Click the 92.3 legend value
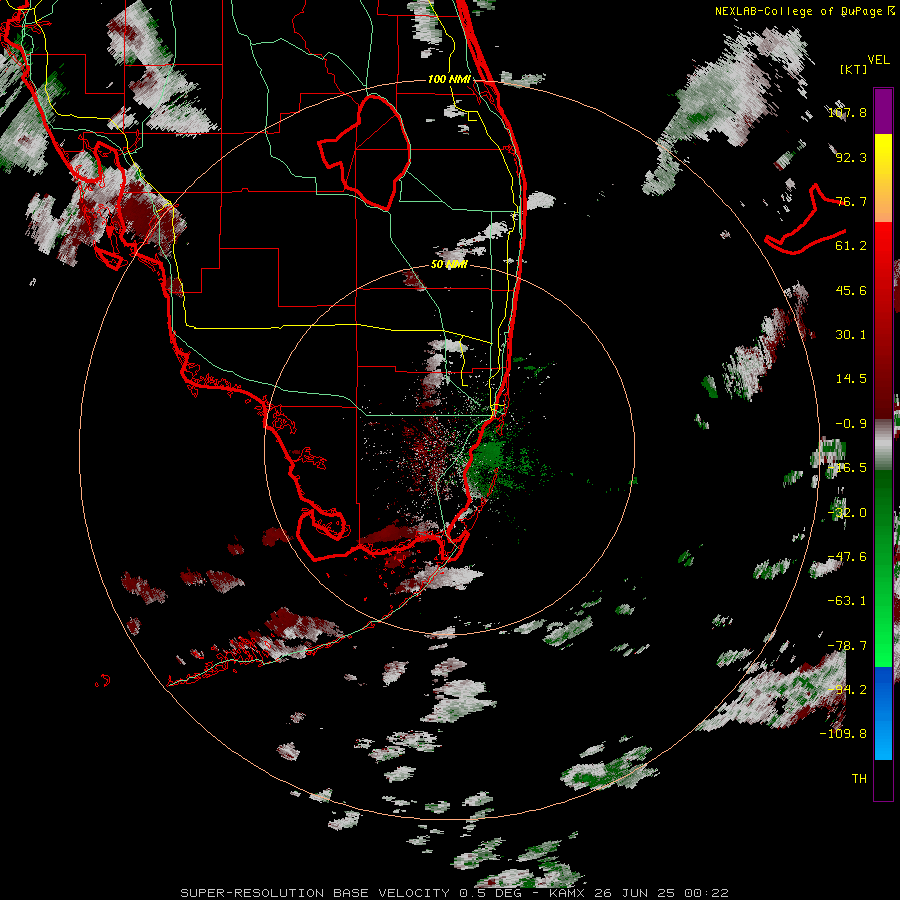900x900 pixels. pos(851,157)
